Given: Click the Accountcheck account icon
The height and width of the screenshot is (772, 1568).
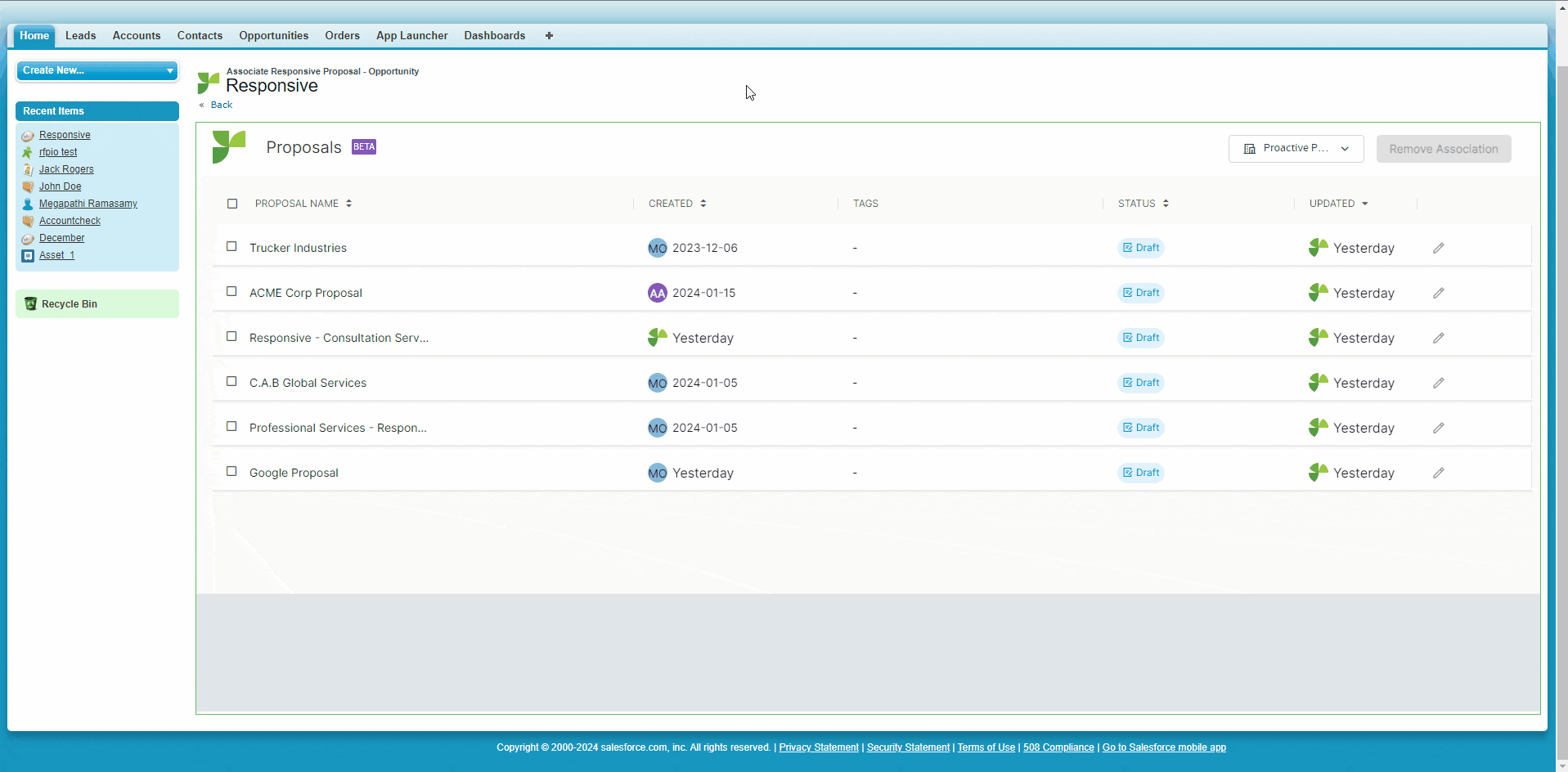Looking at the screenshot, I should tap(28, 221).
